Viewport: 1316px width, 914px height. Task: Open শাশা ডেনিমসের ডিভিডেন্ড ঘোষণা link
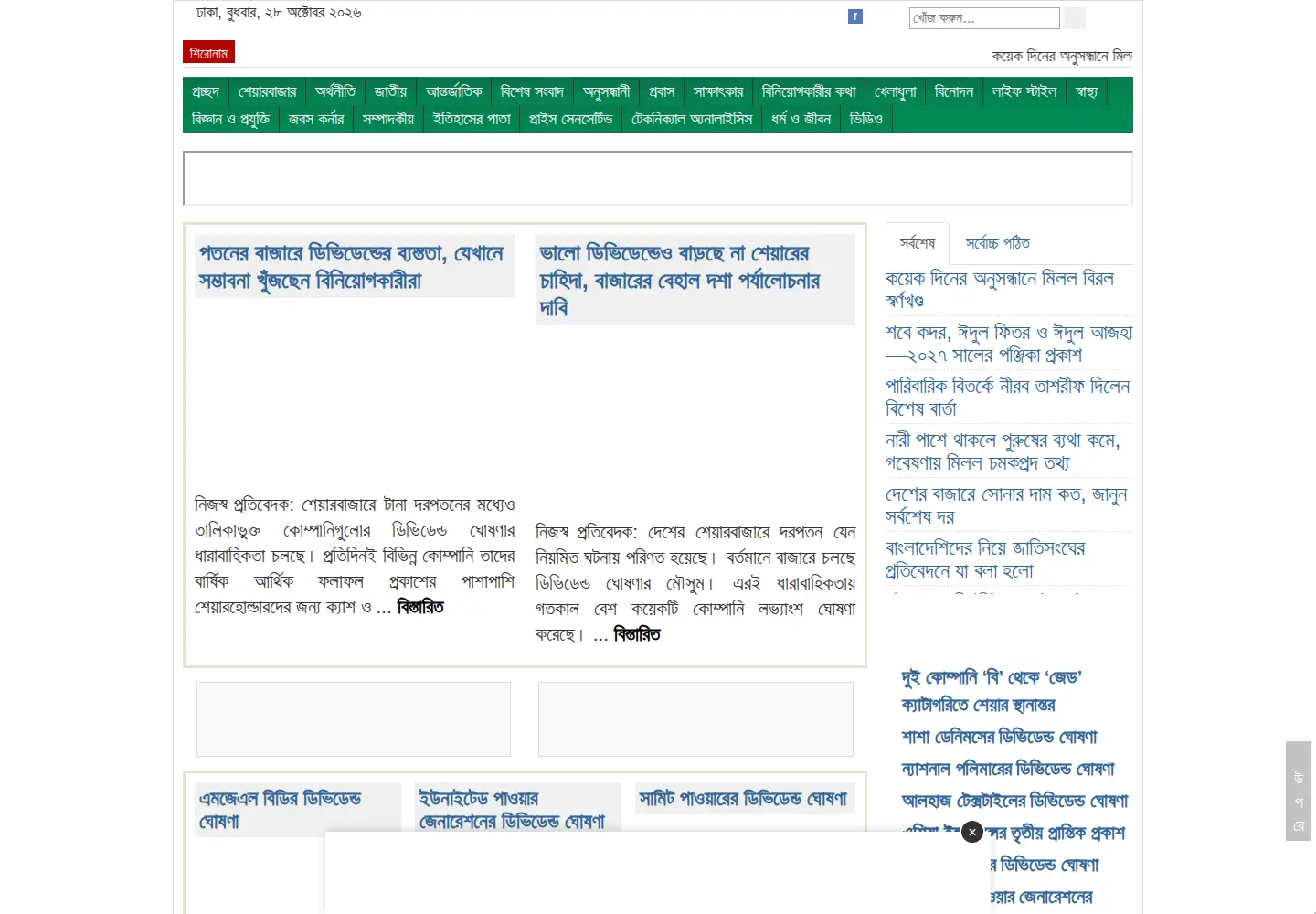click(x=999, y=737)
